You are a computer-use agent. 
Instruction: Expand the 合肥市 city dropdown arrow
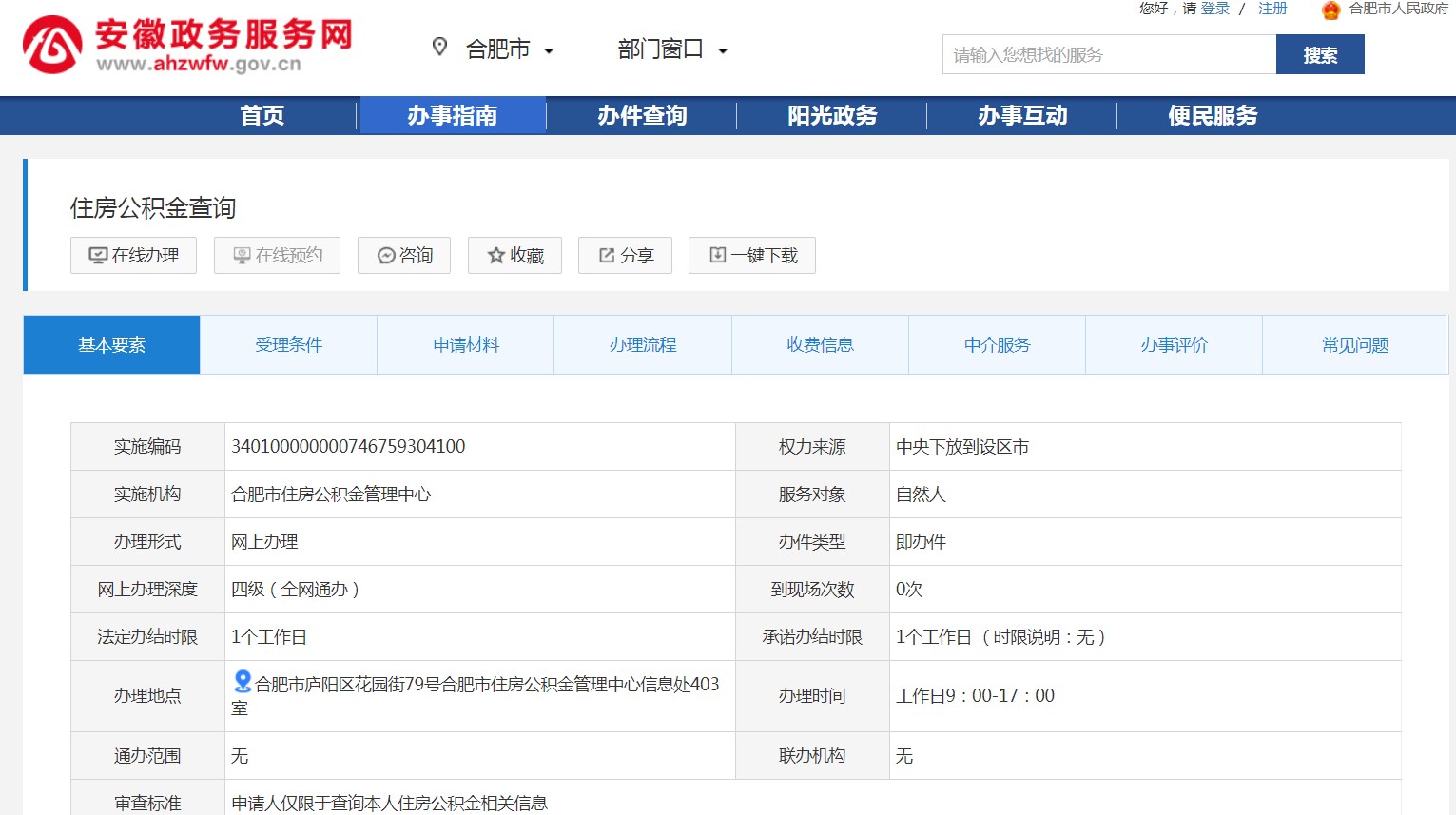pos(549,51)
